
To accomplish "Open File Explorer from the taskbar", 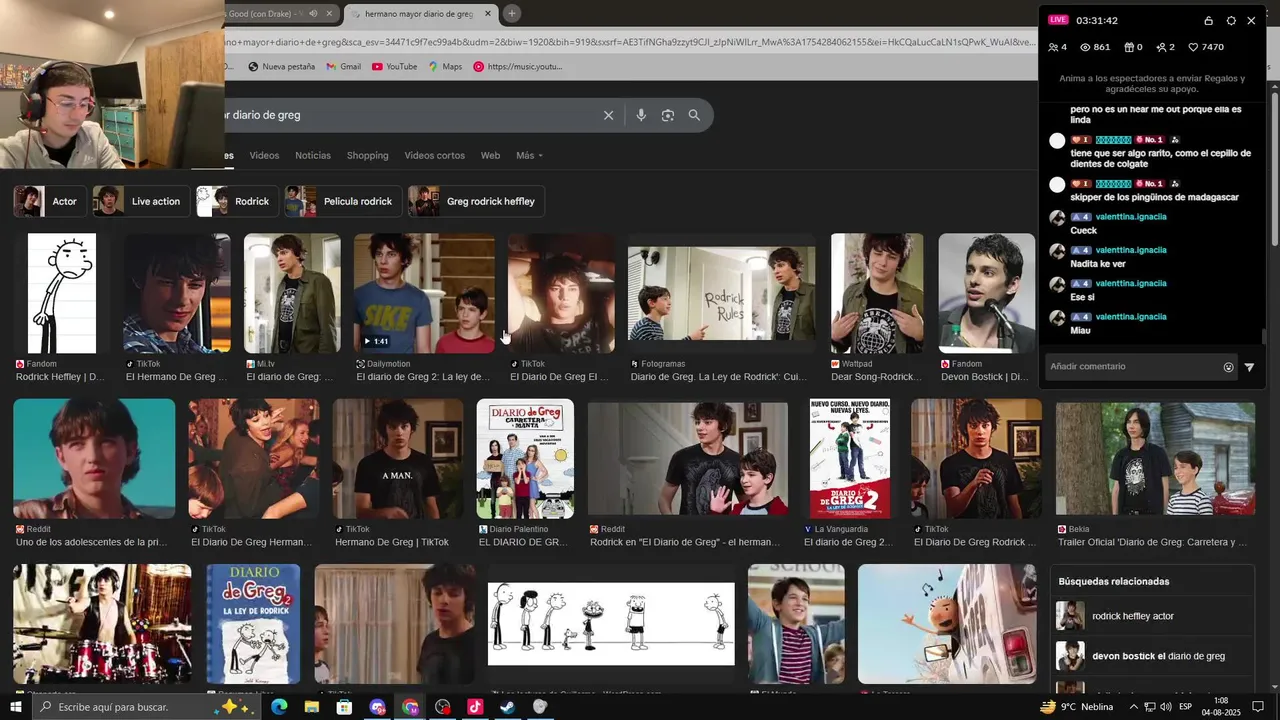I will tap(312, 707).
